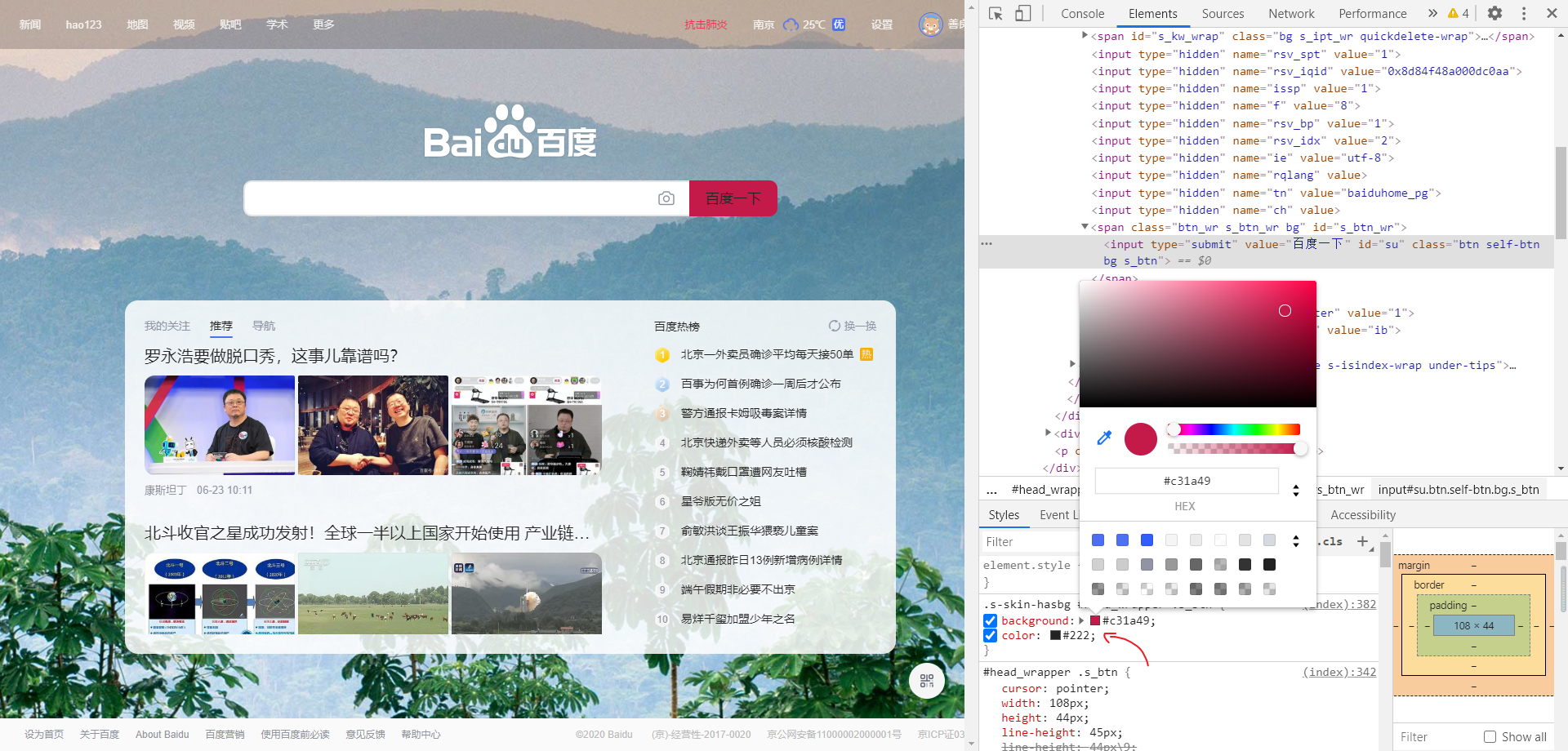Switch the color palette stepper arrows
The height and width of the screenshot is (751, 1568).
pos(1296,541)
